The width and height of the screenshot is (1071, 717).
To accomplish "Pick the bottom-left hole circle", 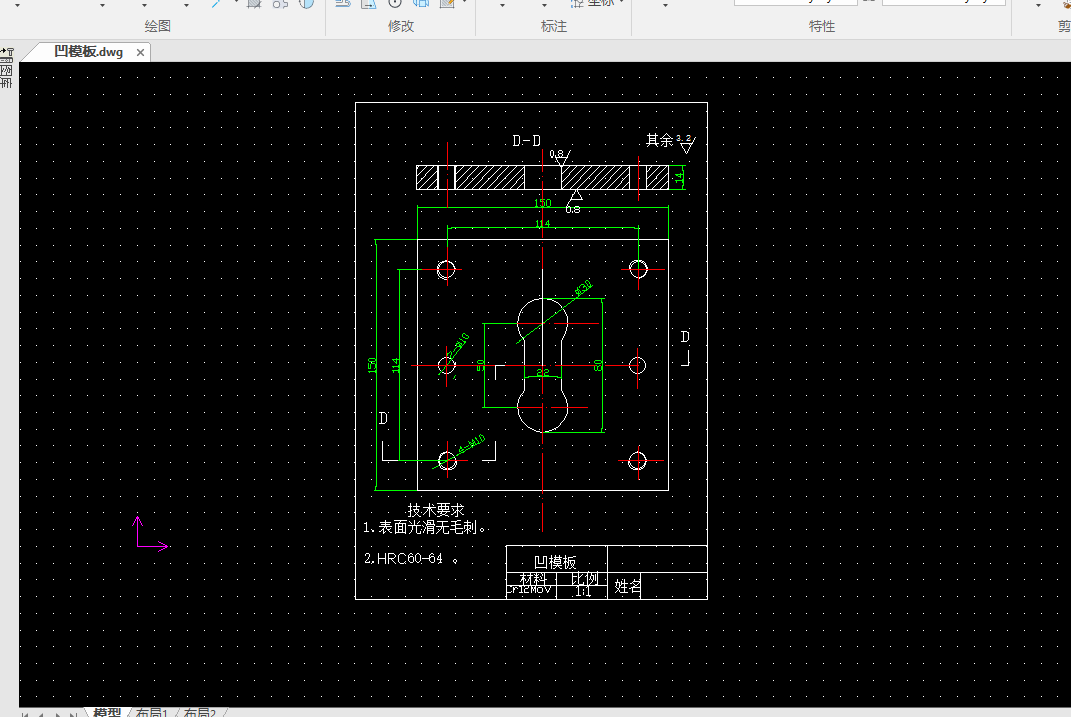I will tap(447, 461).
